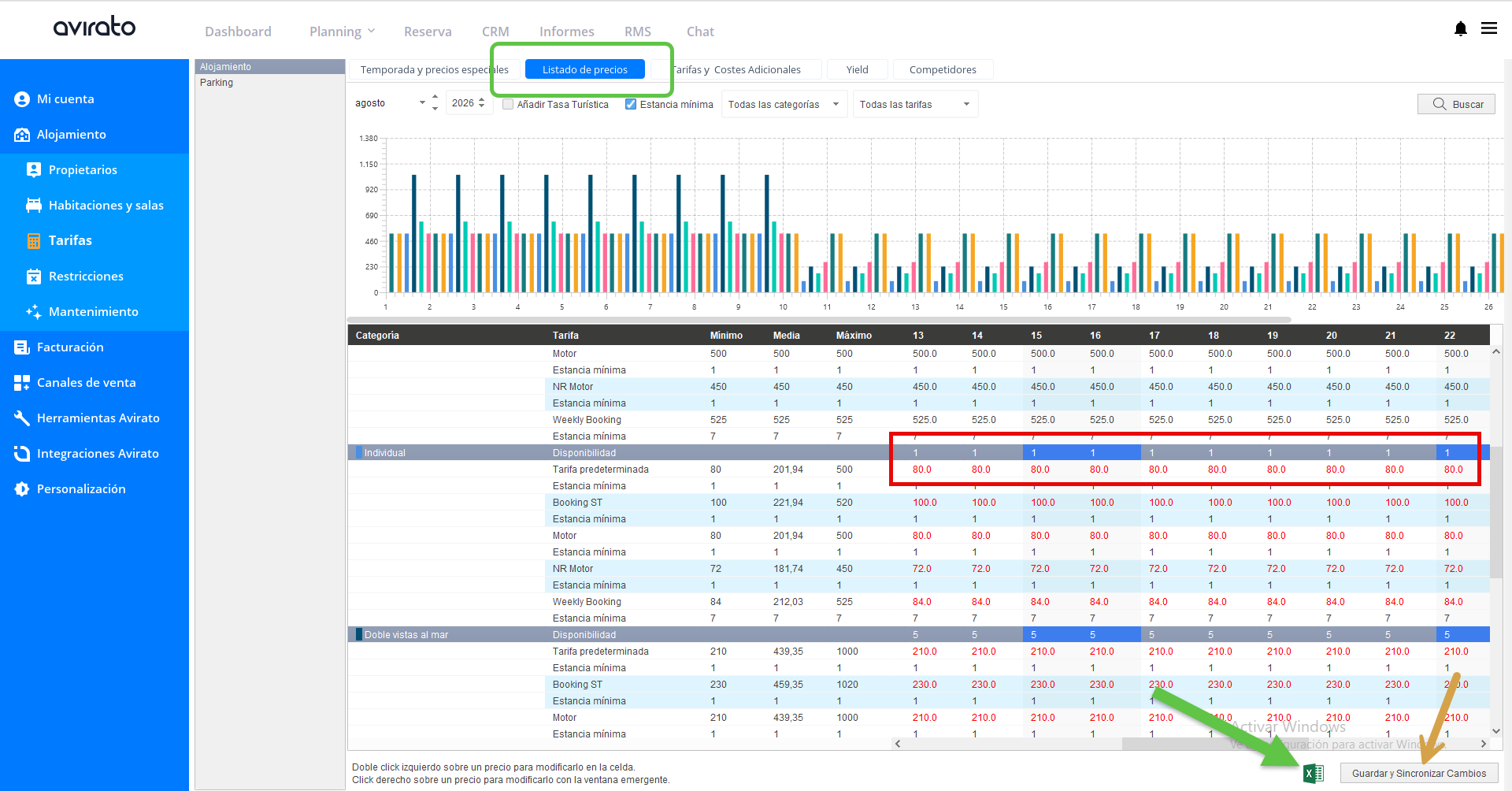Switch to Temporada y precios especiales tab

(x=434, y=69)
